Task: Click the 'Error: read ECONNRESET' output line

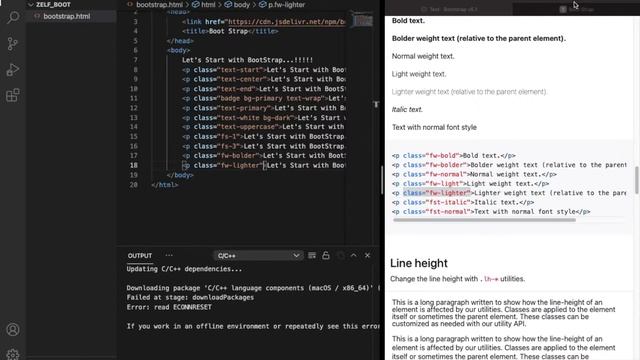Action: pos(169,307)
